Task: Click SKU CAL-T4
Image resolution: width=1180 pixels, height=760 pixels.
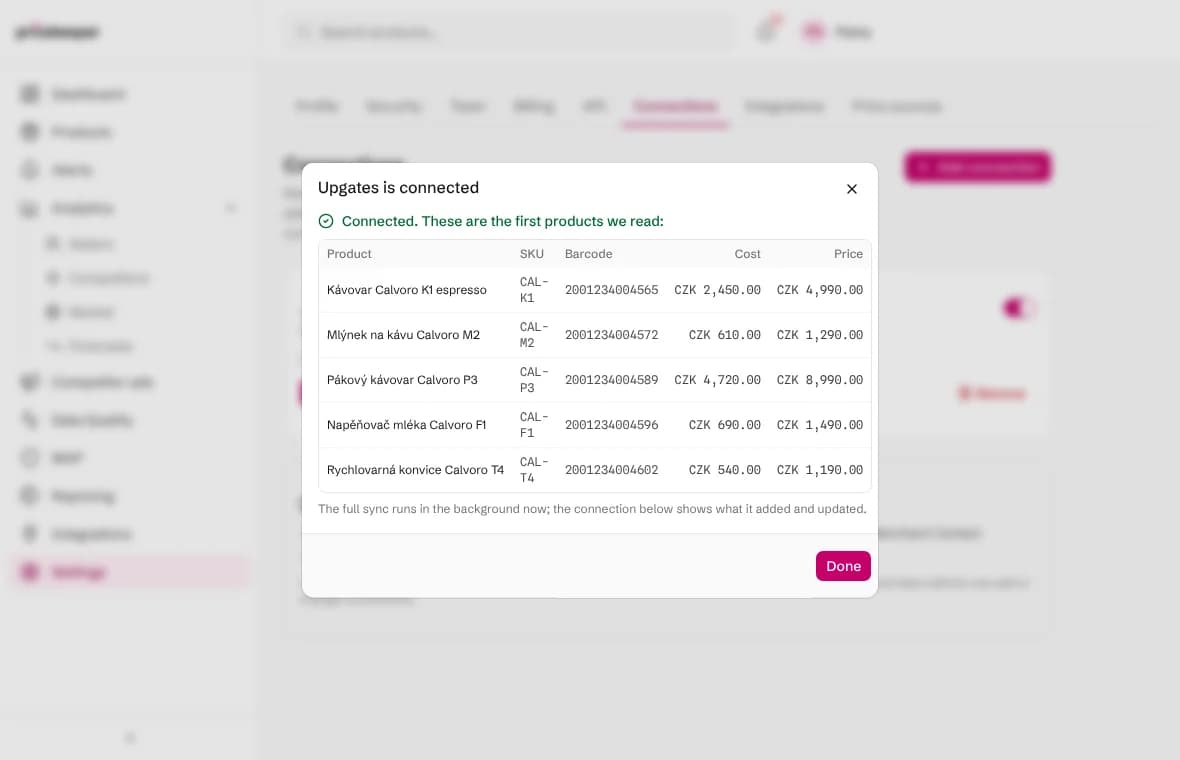Action: point(534,470)
